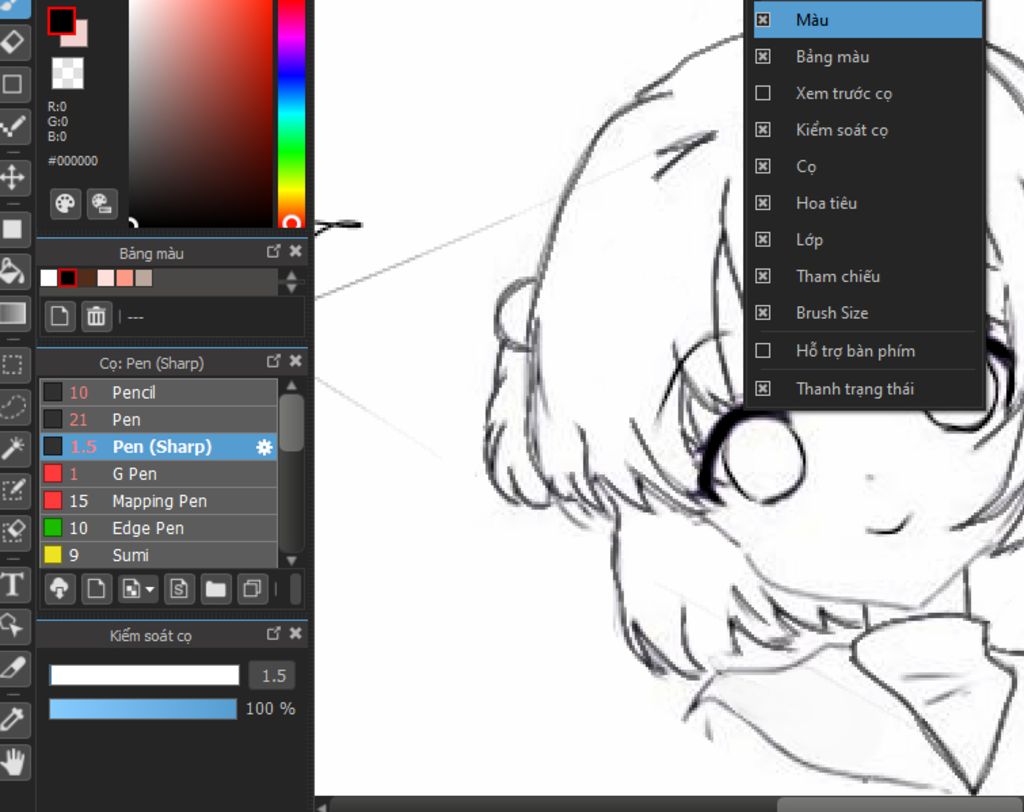Open Pen (Sharp) brush settings gear
This screenshot has width=1024, height=812.
[264, 447]
